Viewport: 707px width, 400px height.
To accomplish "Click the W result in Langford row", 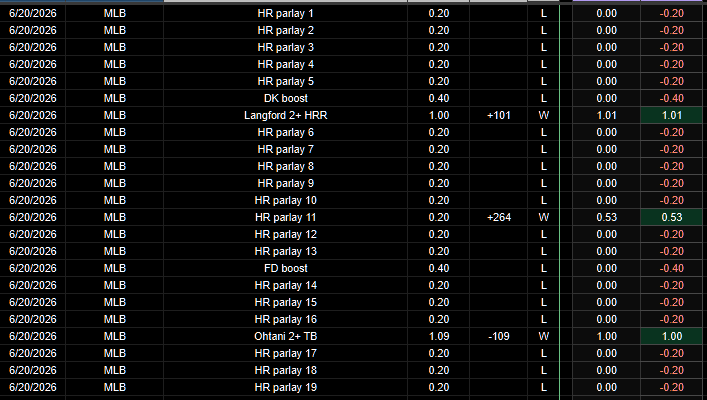I will 543,115.
